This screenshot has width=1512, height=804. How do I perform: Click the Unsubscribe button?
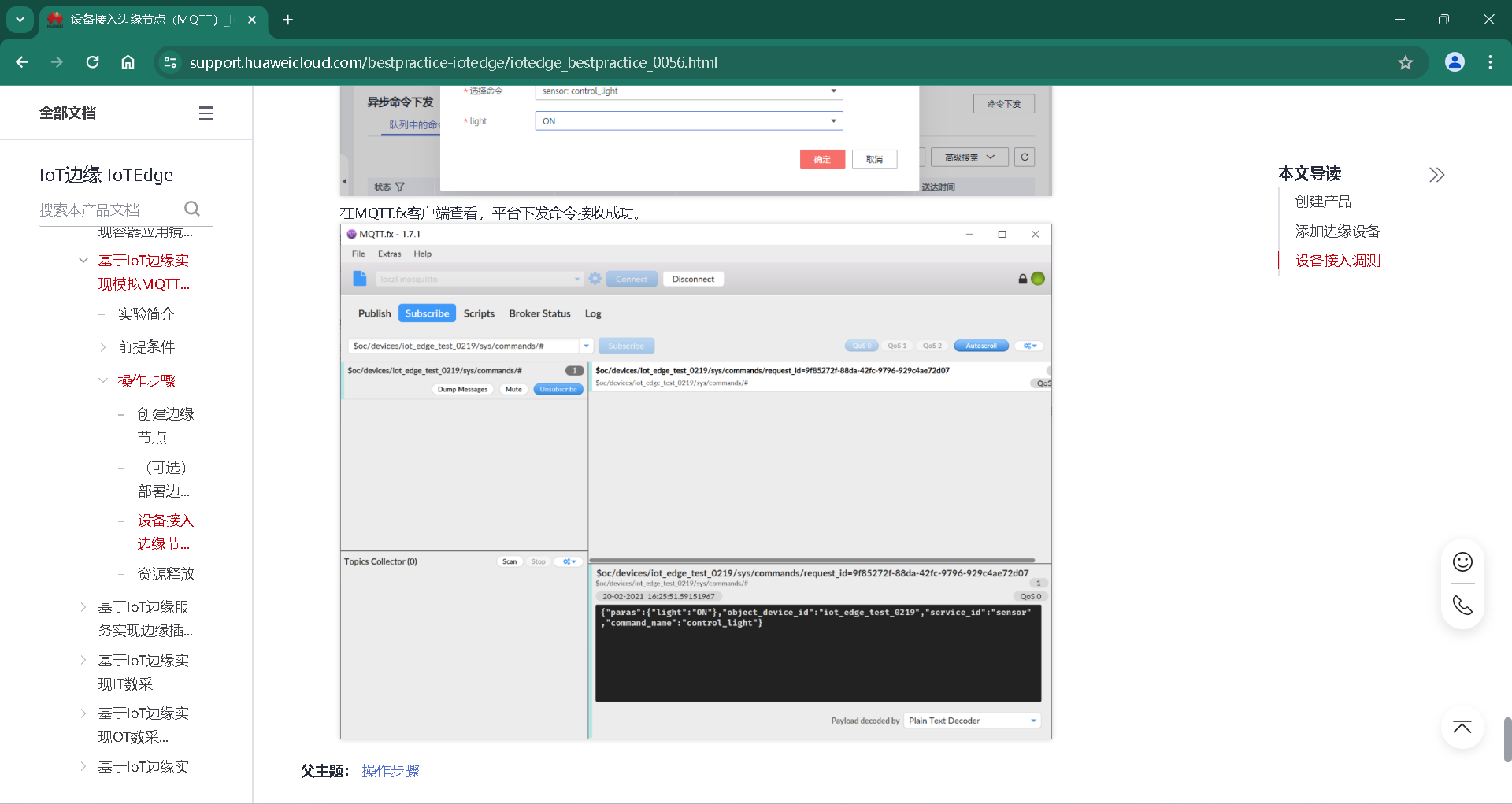[x=558, y=389]
